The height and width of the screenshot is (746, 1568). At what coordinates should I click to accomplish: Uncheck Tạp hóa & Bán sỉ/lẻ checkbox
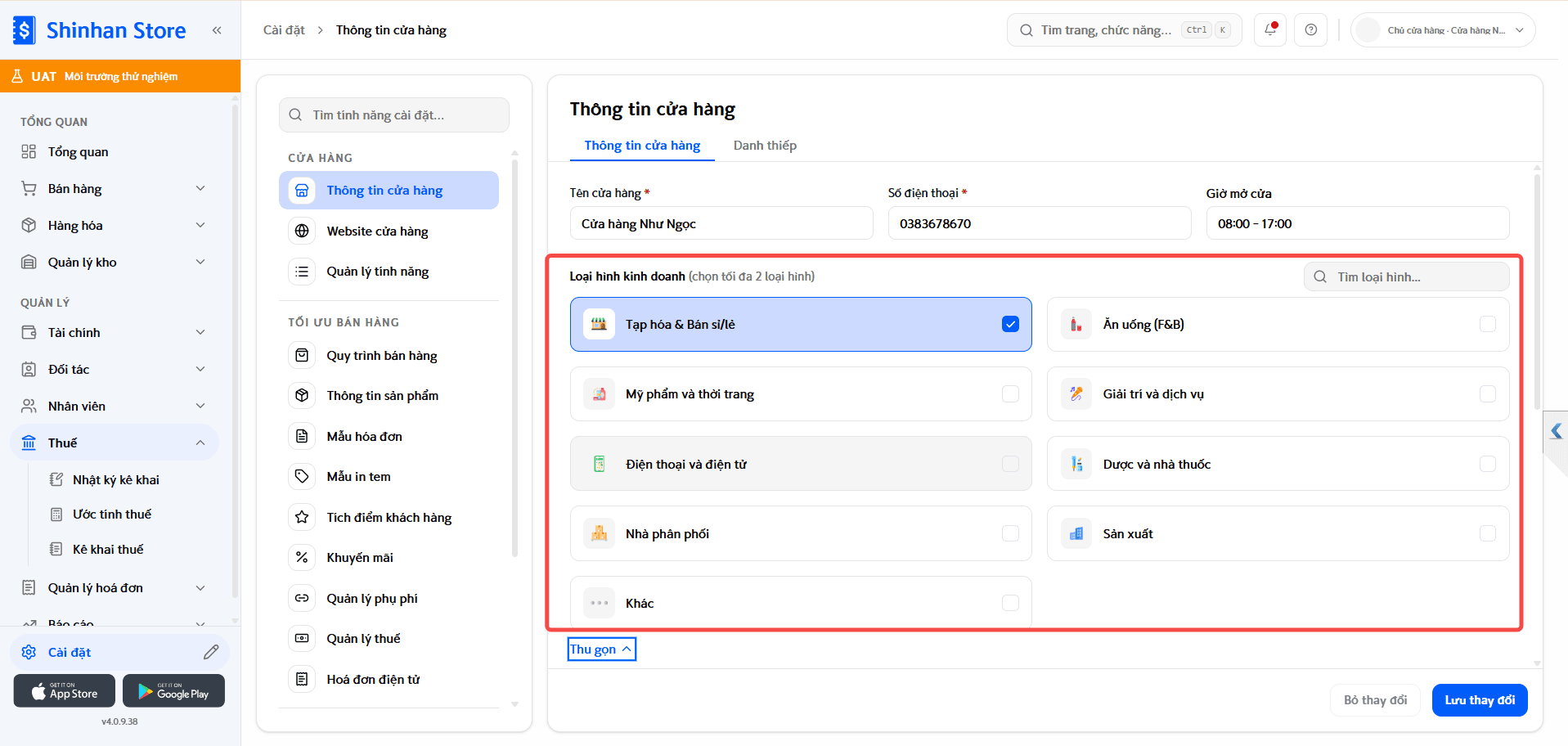click(1010, 324)
